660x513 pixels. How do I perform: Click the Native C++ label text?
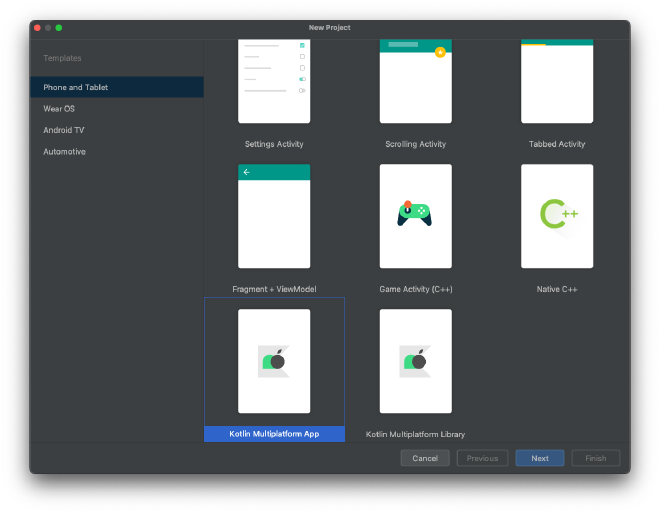click(x=557, y=289)
